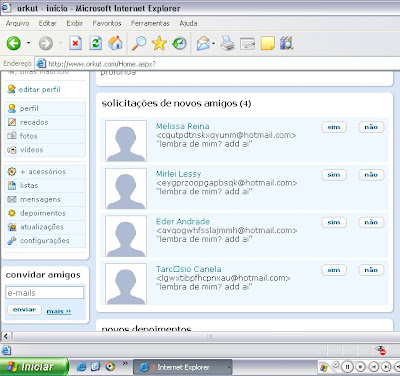This screenshot has height=376, width=400.
Task: Launch Internet Explorer from quick launch icon
Action: pos(81,367)
